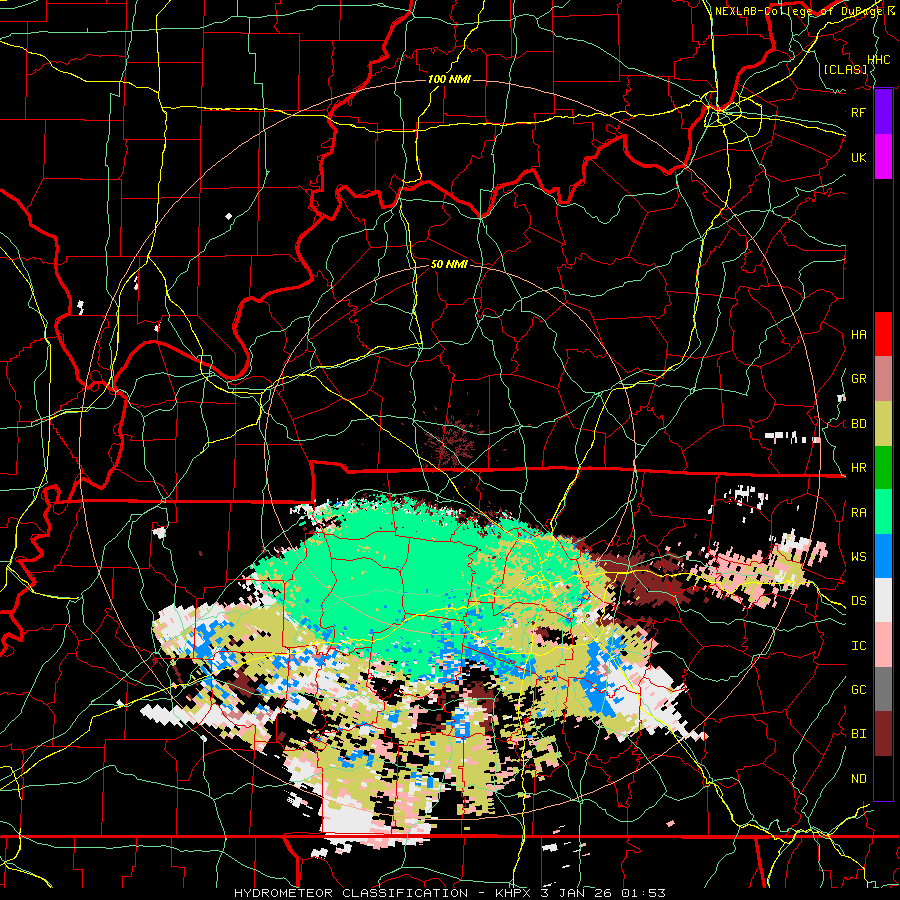Click the DS white legend swatch
This screenshot has width=900, height=900.
tap(883, 600)
